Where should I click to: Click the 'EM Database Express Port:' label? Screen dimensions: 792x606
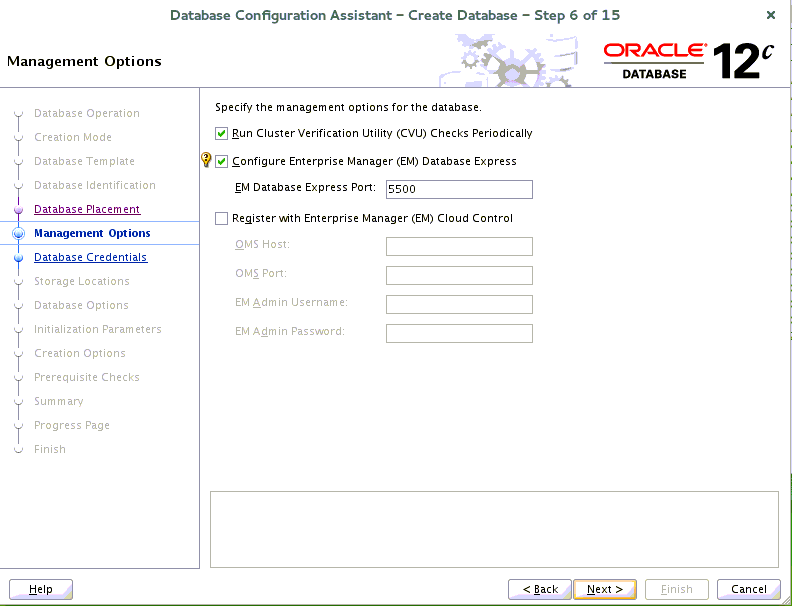tap(306, 188)
